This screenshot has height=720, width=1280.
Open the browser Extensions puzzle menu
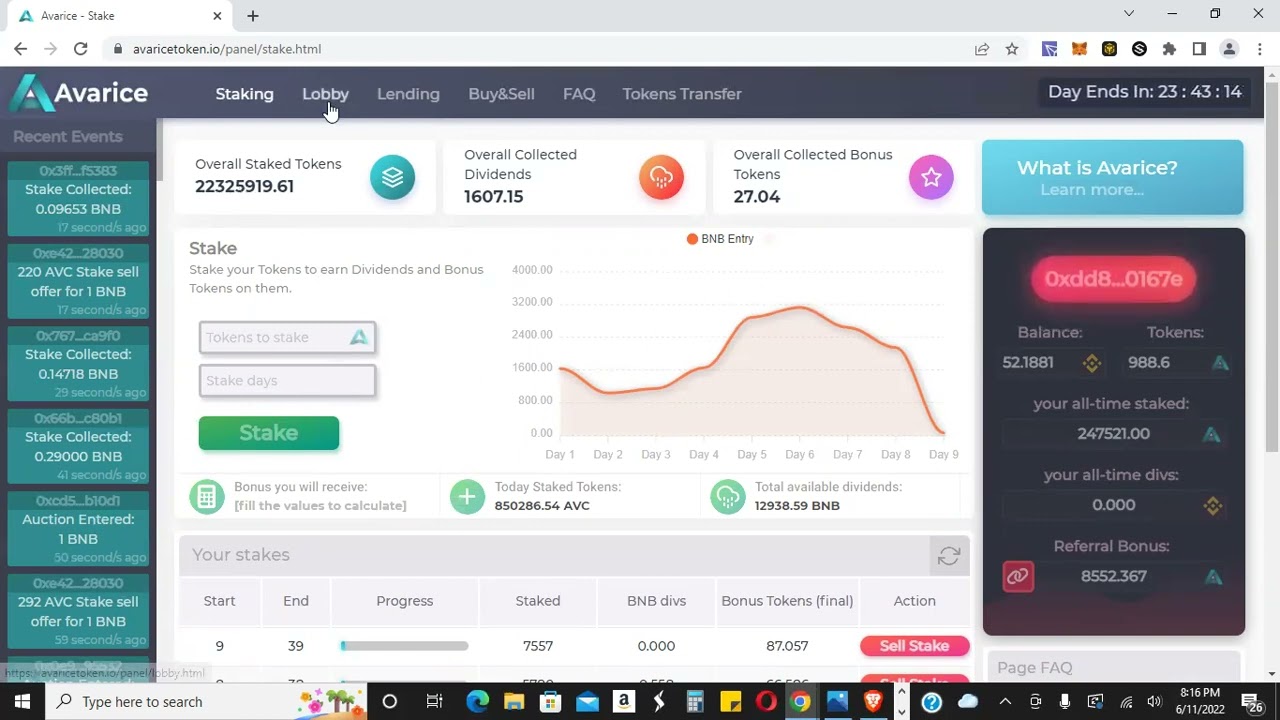pos(1169,49)
